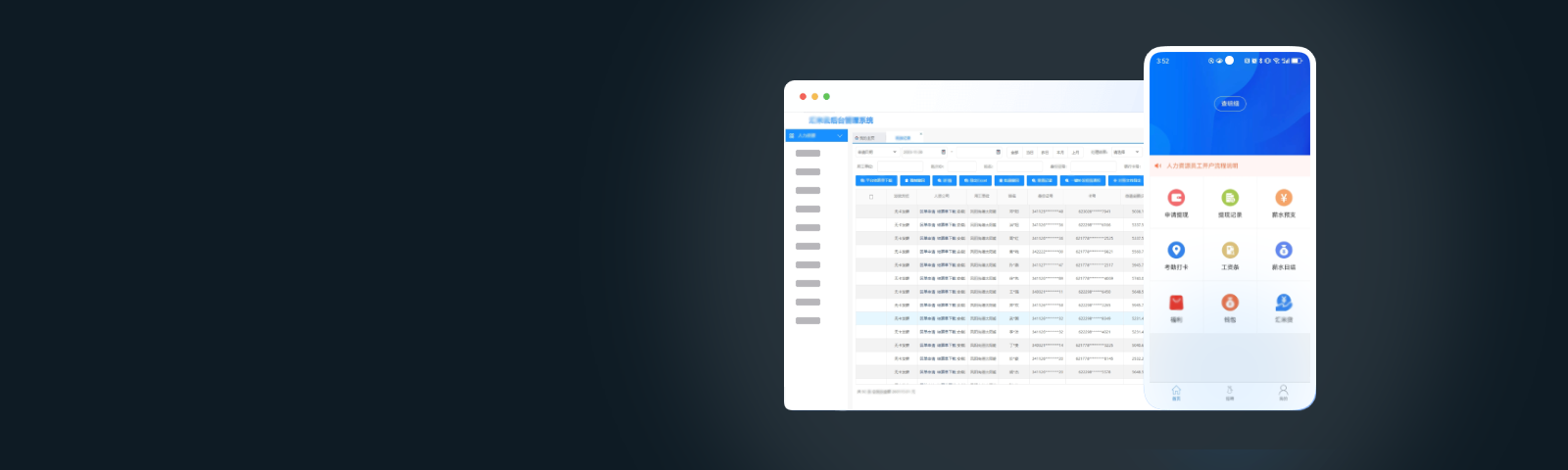
Task: Open the 申请日期 filter dropdown
Action: pos(877,152)
